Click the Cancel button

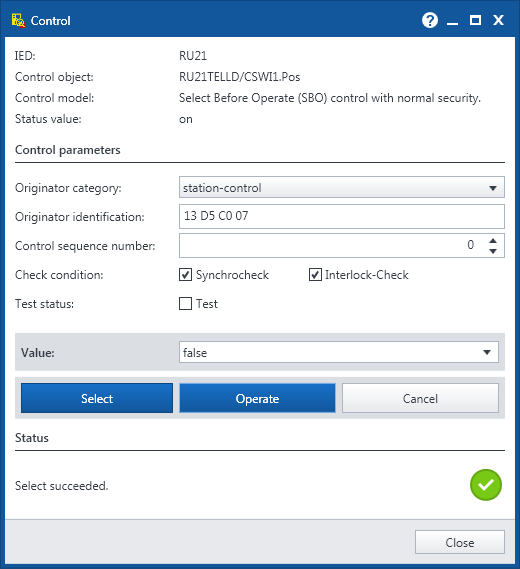coord(420,398)
